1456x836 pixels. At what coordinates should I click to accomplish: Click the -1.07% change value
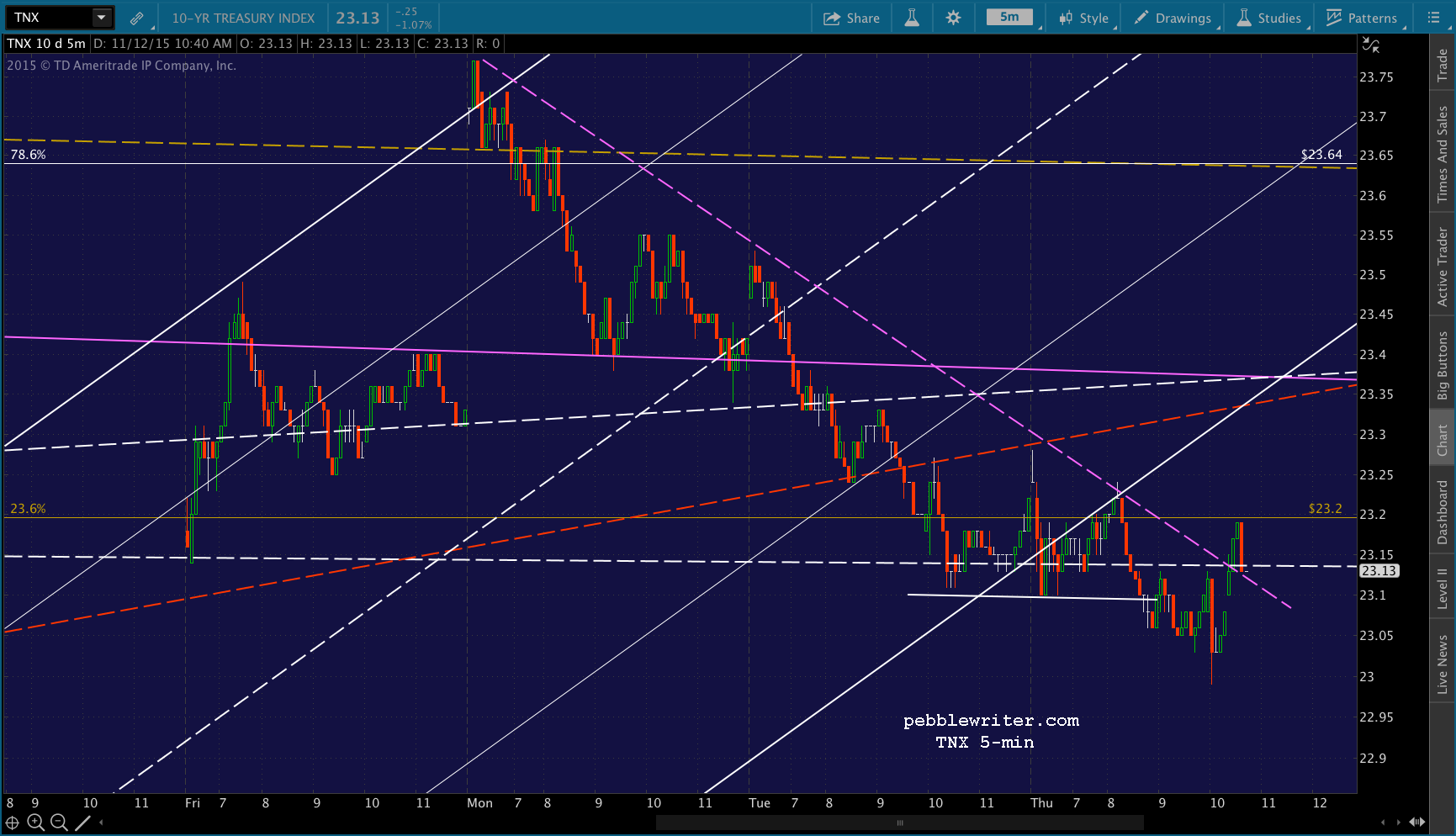[413, 25]
